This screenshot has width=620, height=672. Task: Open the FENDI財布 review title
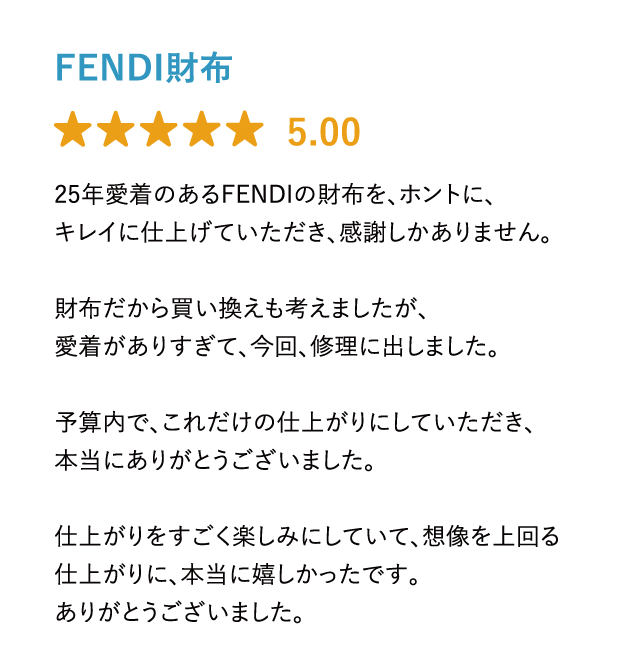144,67
